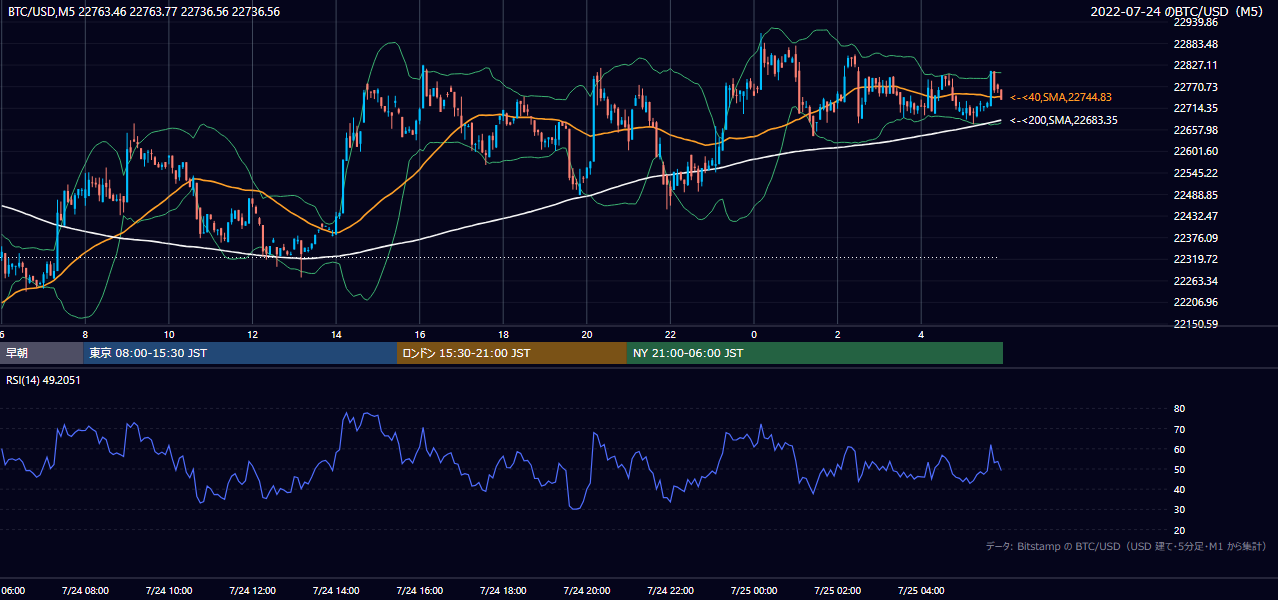The height and width of the screenshot is (600, 1278).
Task: Click hour tick 22 under price chart
Action: [x=670, y=334]
